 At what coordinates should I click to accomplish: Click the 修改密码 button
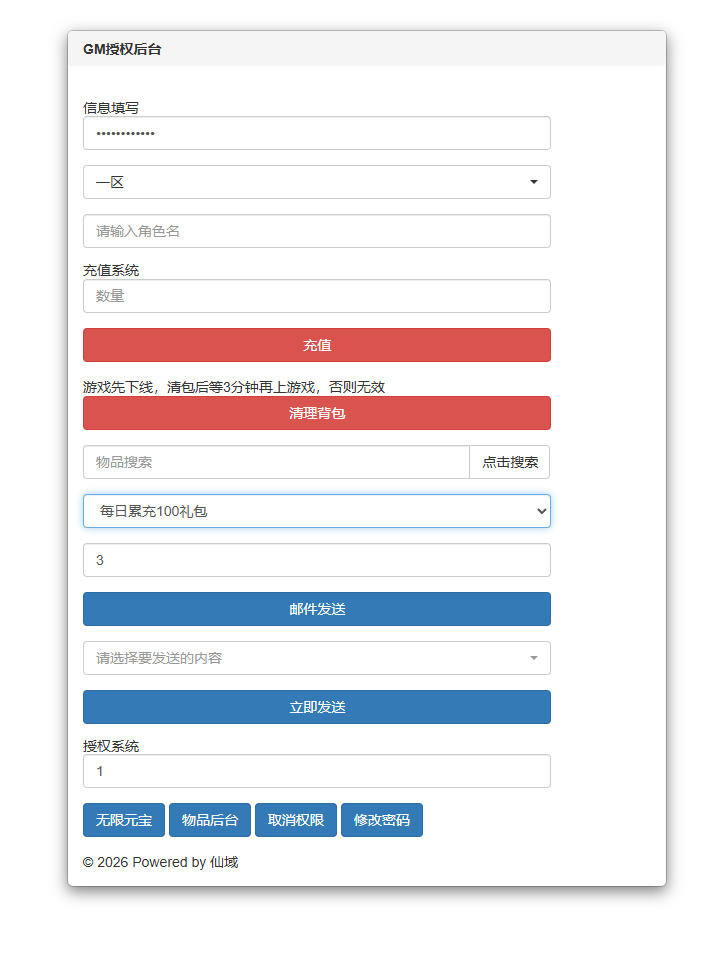382,820
